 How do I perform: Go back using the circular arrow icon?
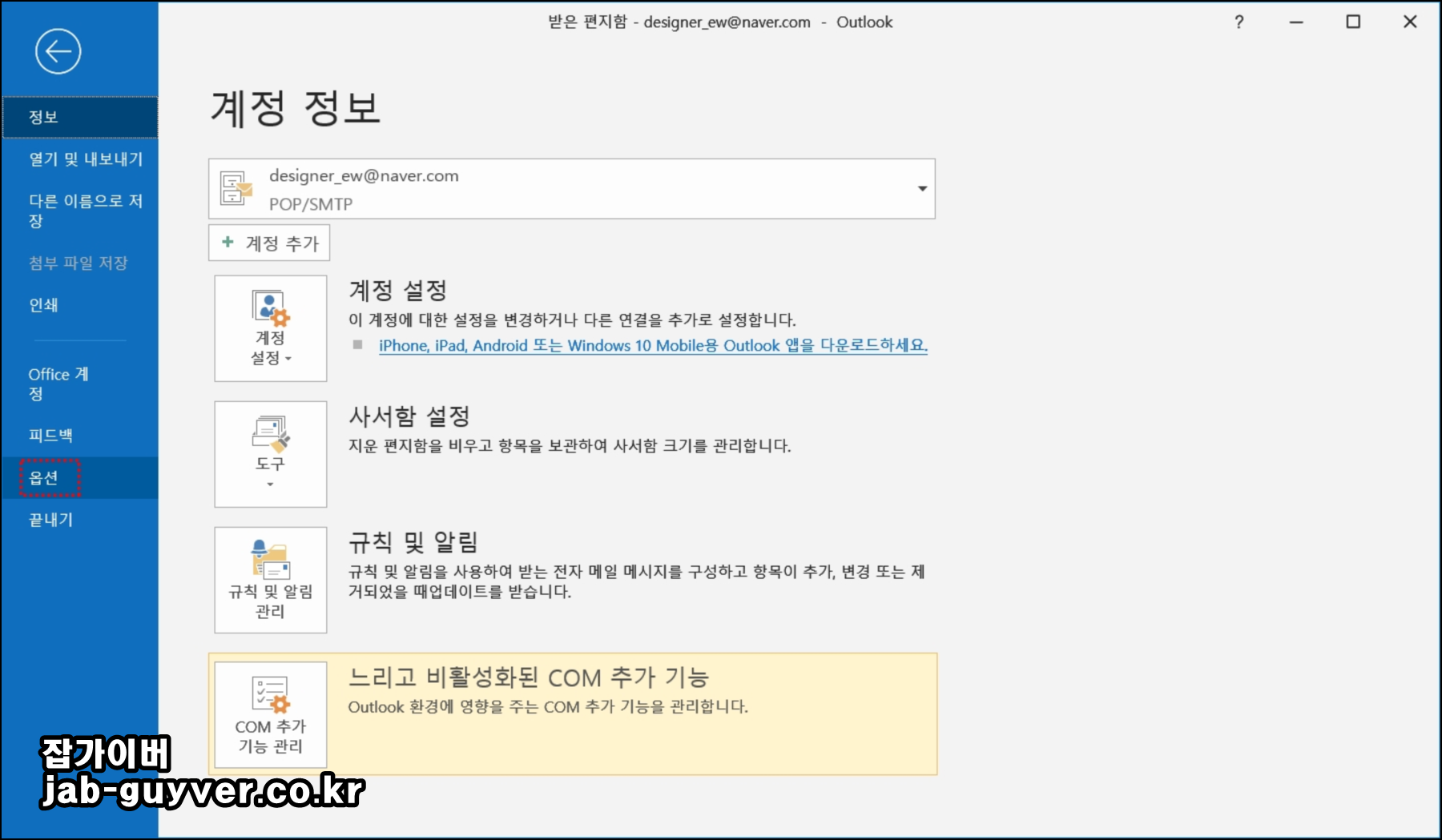coord(58,52)
